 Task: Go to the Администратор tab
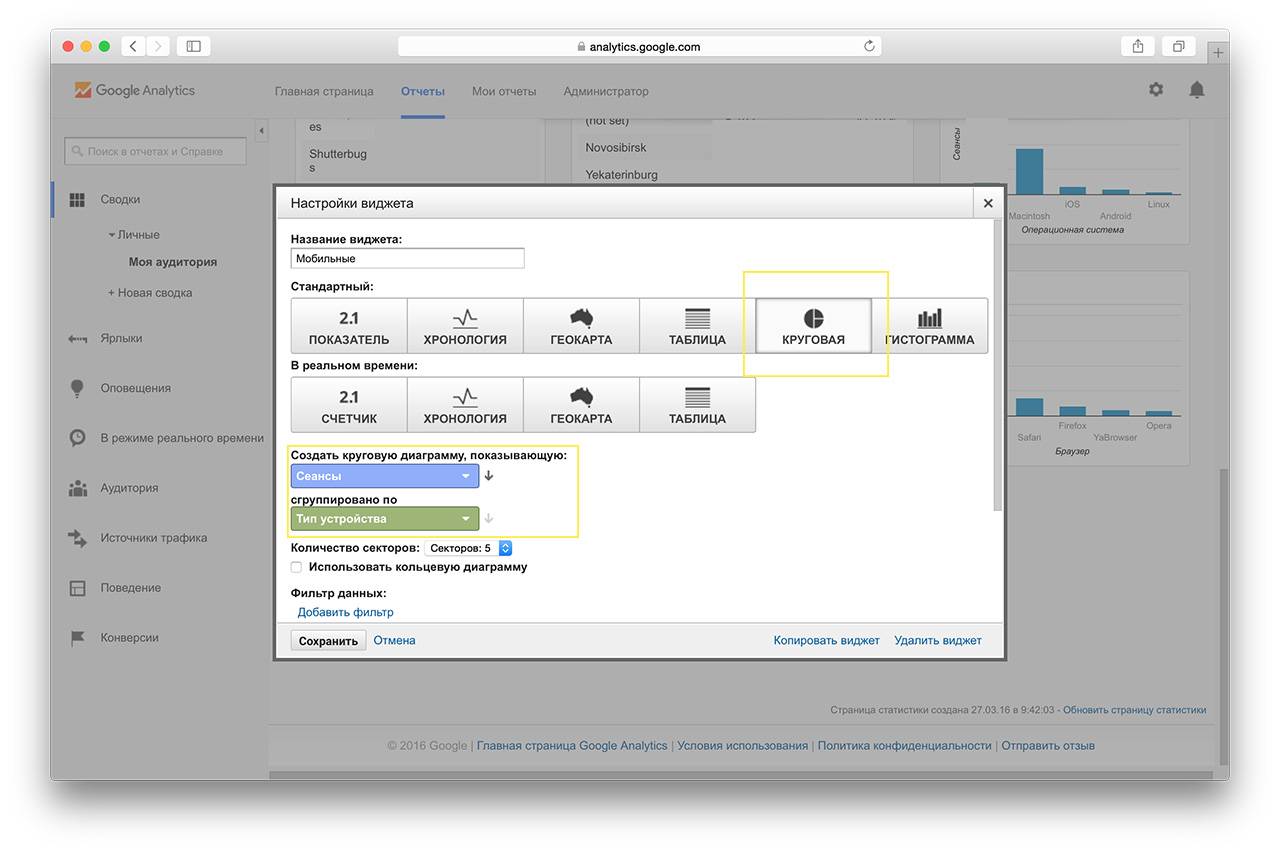tap(606, 91)
